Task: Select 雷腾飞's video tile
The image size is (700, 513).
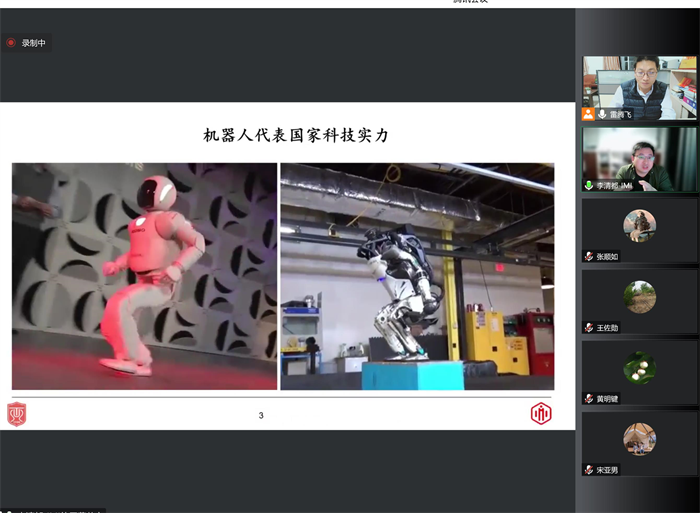Action: pos(639,83)
